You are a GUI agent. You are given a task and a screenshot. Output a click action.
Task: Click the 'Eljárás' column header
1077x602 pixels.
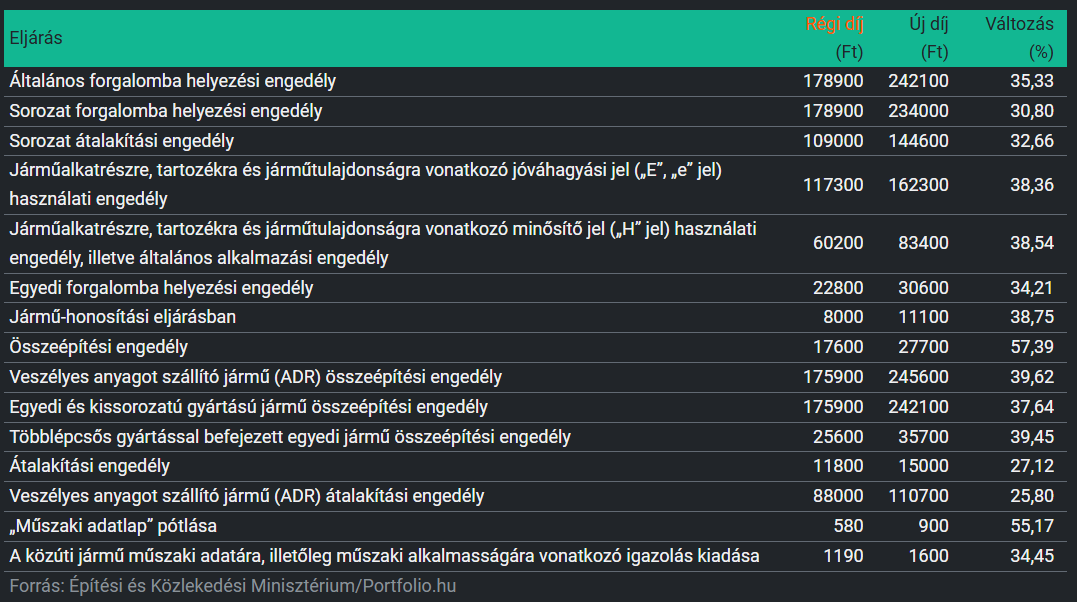36,38
